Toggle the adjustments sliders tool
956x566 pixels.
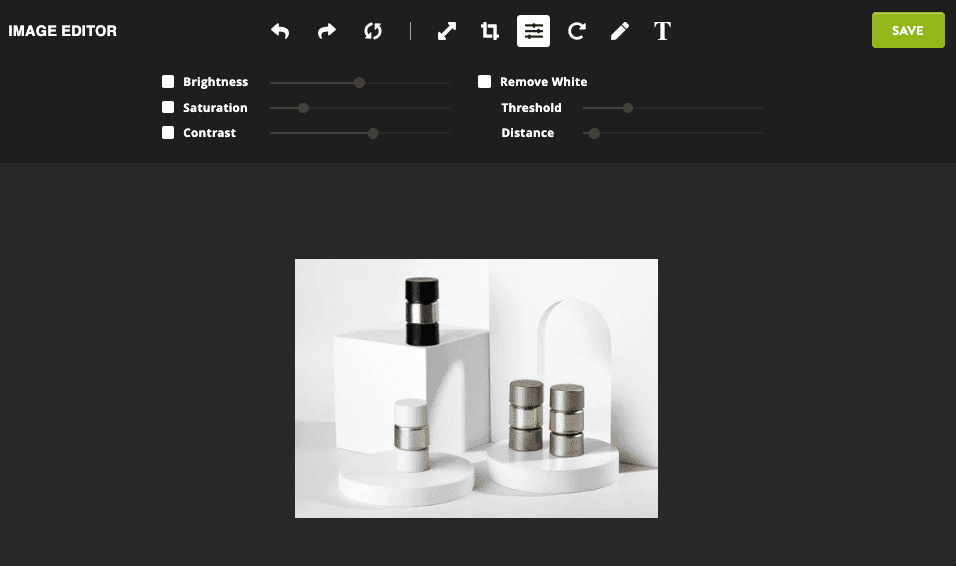click(533, 31)
